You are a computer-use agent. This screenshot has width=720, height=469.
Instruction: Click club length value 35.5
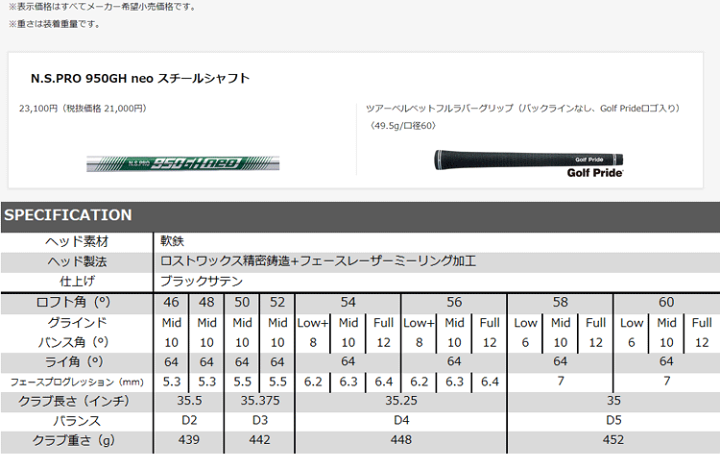(189, 401)
